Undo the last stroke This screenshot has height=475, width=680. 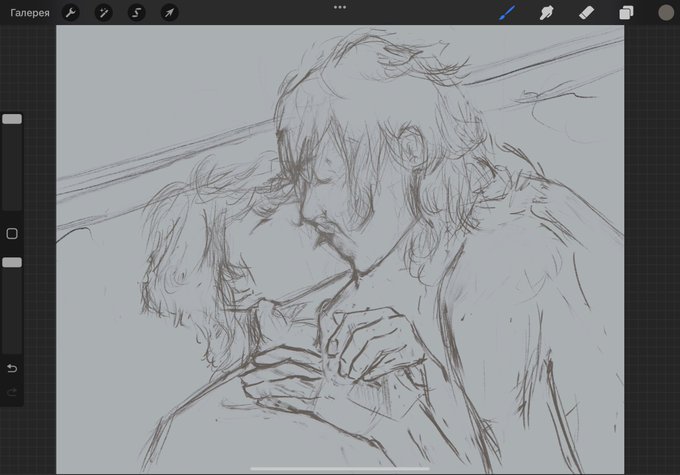pyautogui.click(x=12, y=368)
